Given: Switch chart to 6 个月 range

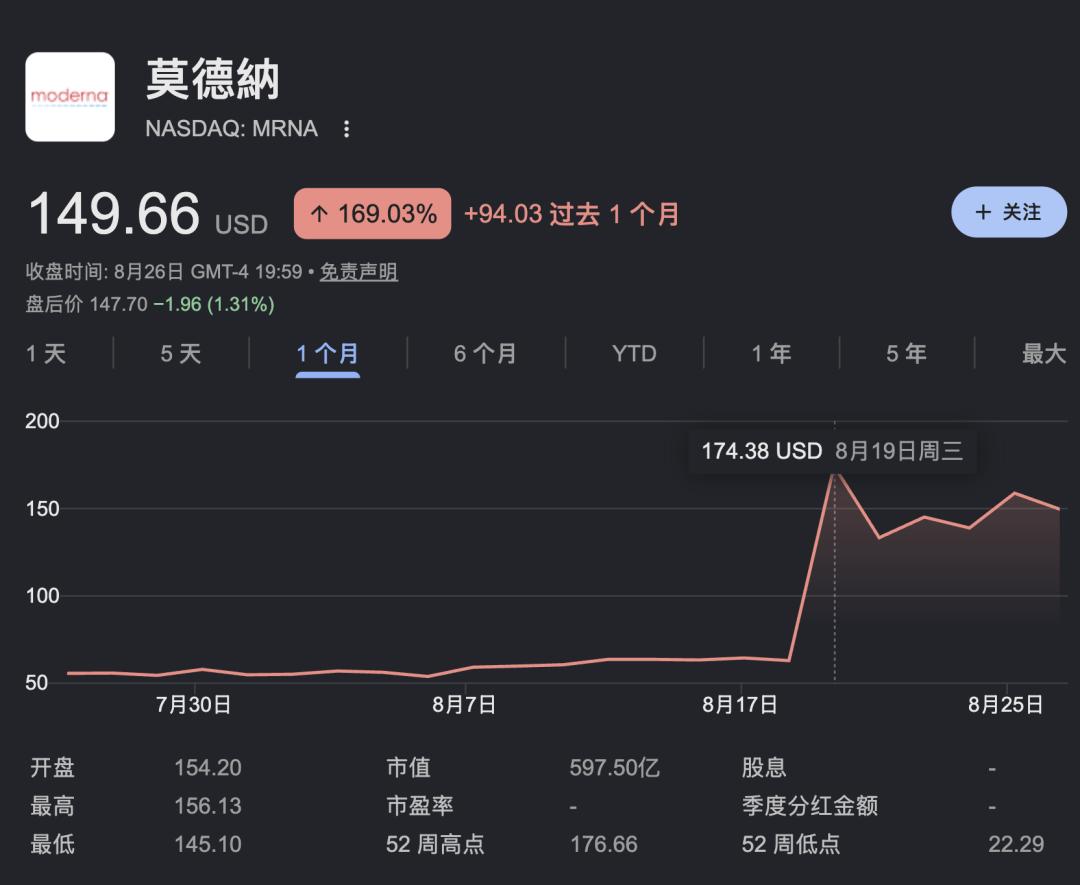Looking at the screenshot, I should (485, 354).
